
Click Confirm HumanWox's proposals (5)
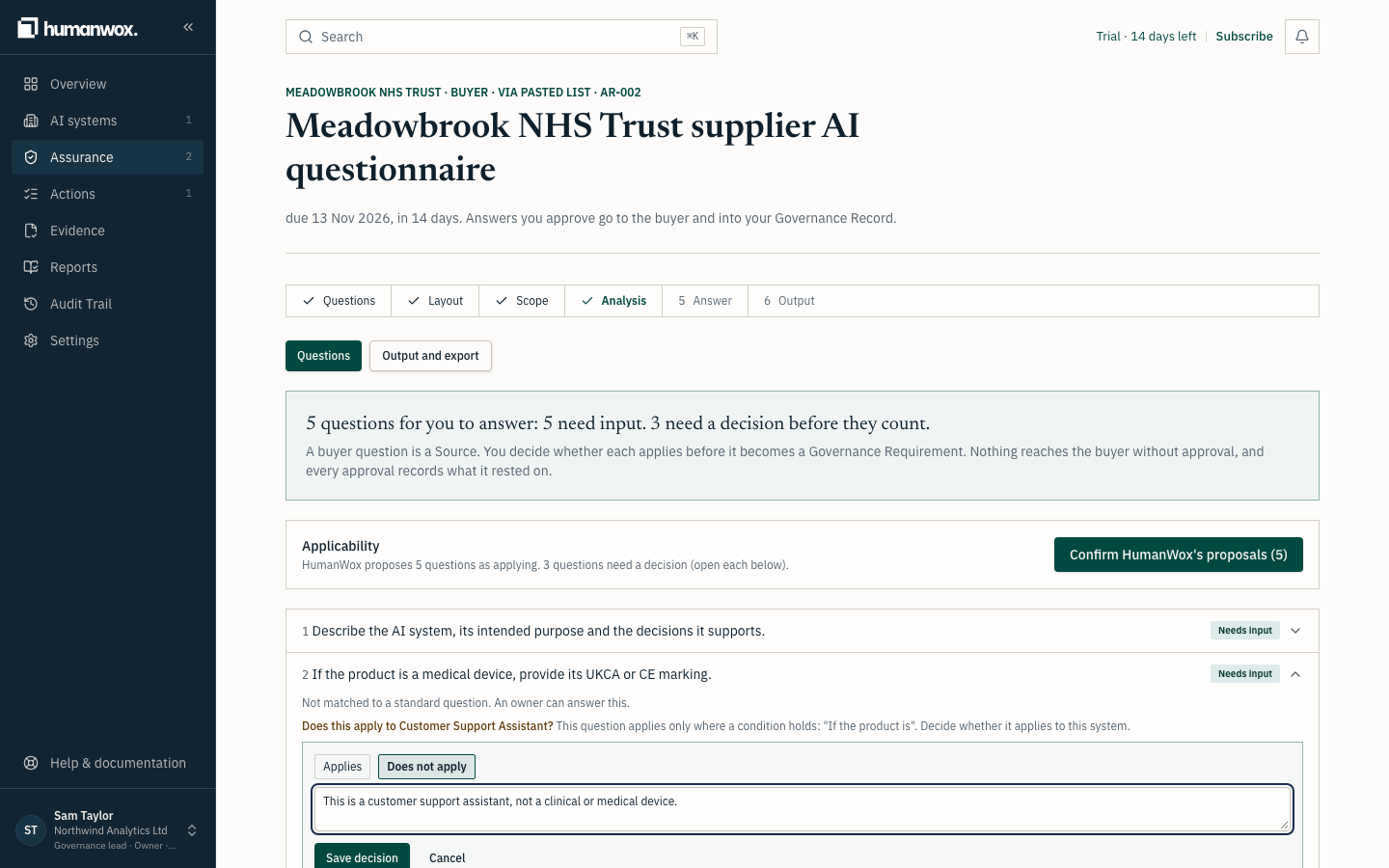point(1178,555)
